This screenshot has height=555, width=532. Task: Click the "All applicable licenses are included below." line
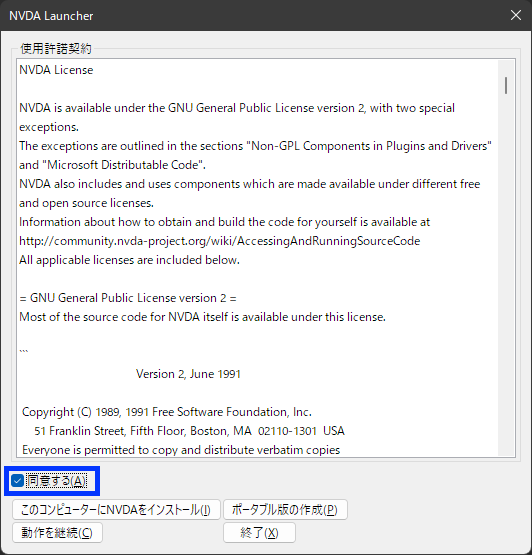pyautogui.click(x=130, y=260)
